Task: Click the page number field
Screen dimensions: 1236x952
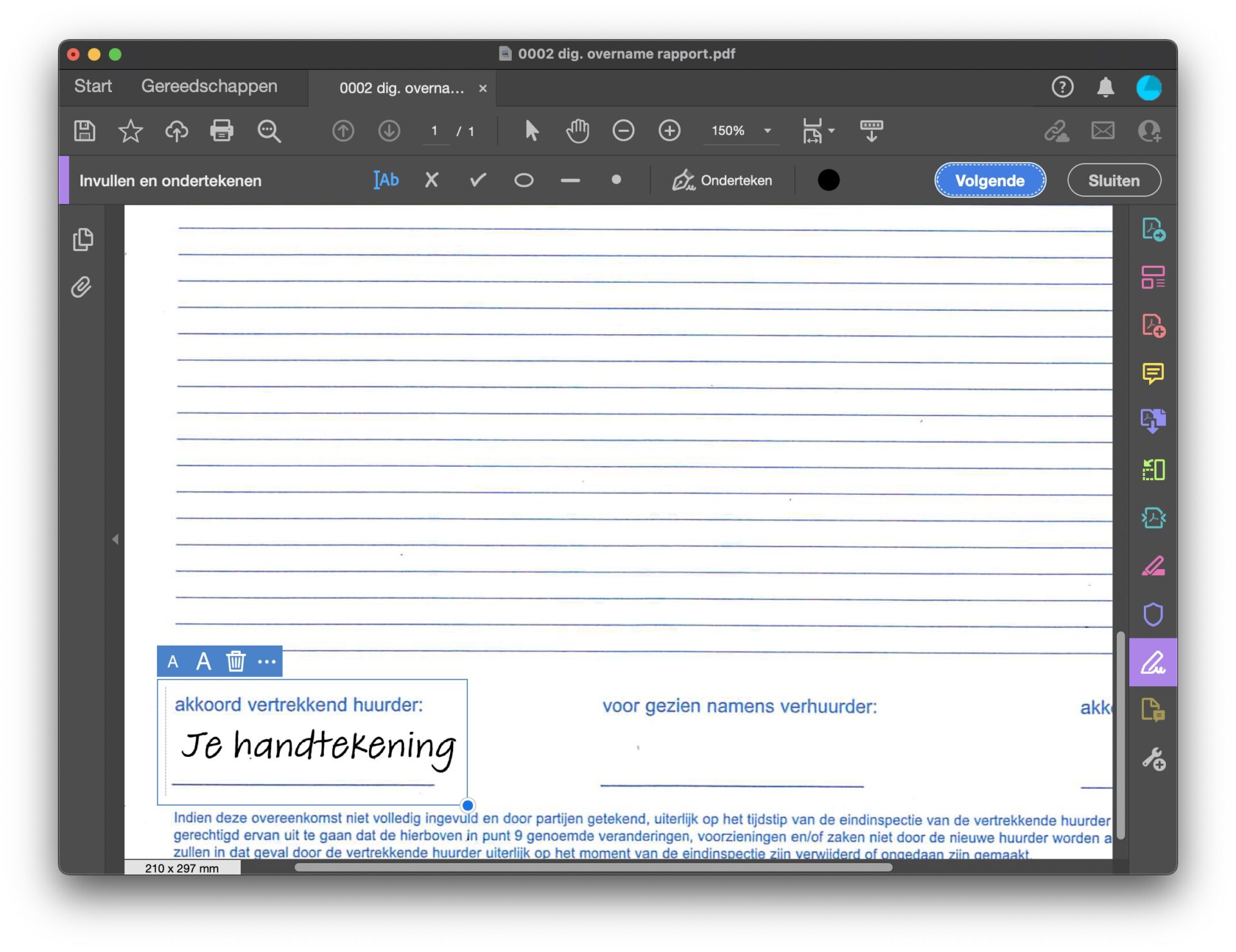Action: coord(436,131)
